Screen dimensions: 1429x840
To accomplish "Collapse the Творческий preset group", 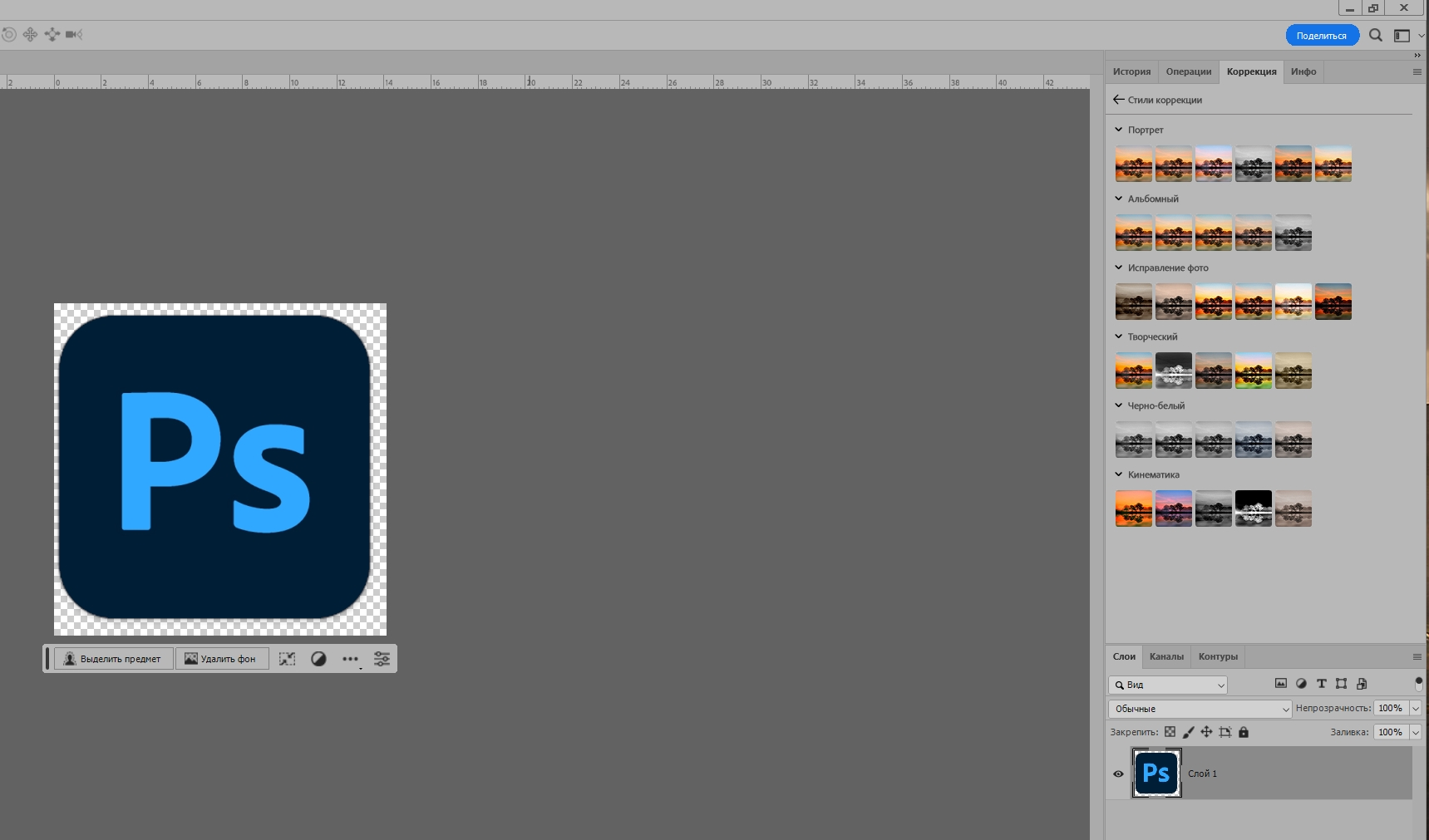I will [1119, 336].
